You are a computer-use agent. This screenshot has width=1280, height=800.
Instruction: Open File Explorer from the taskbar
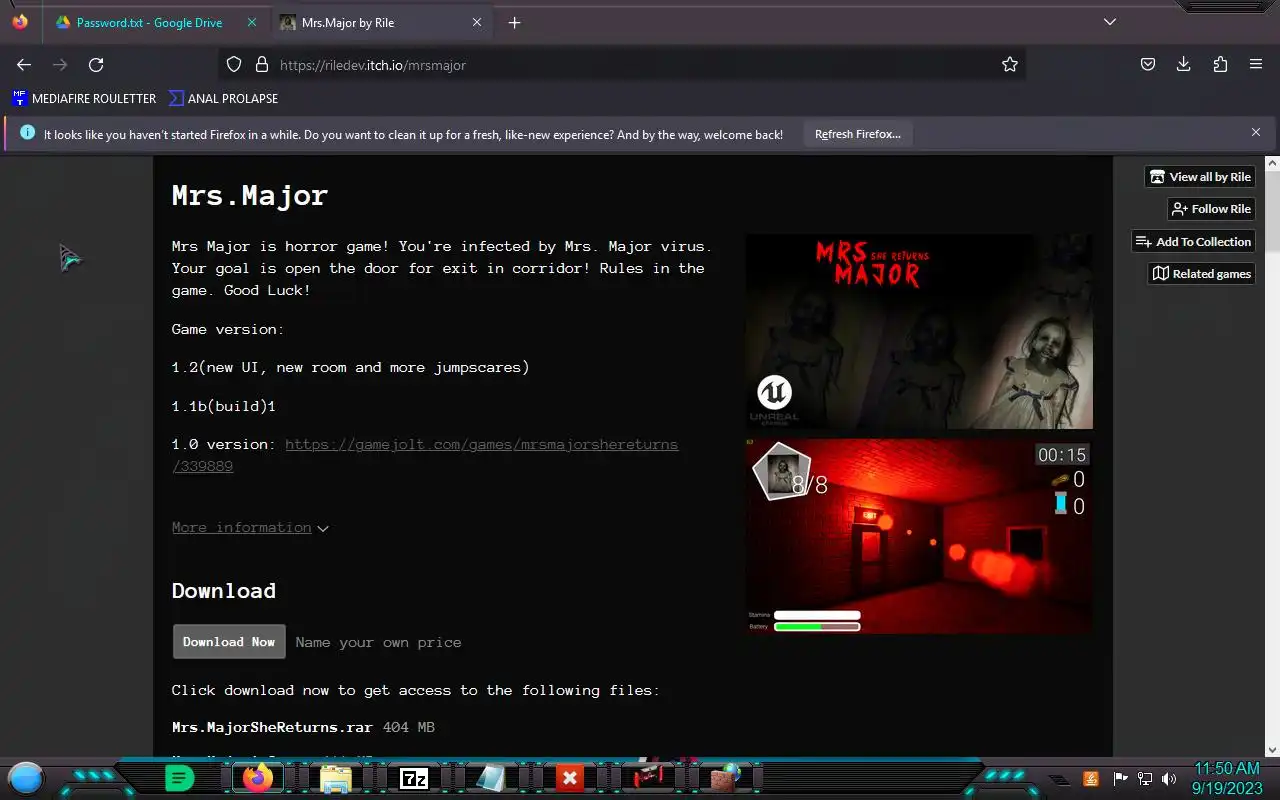click(335, 778)
